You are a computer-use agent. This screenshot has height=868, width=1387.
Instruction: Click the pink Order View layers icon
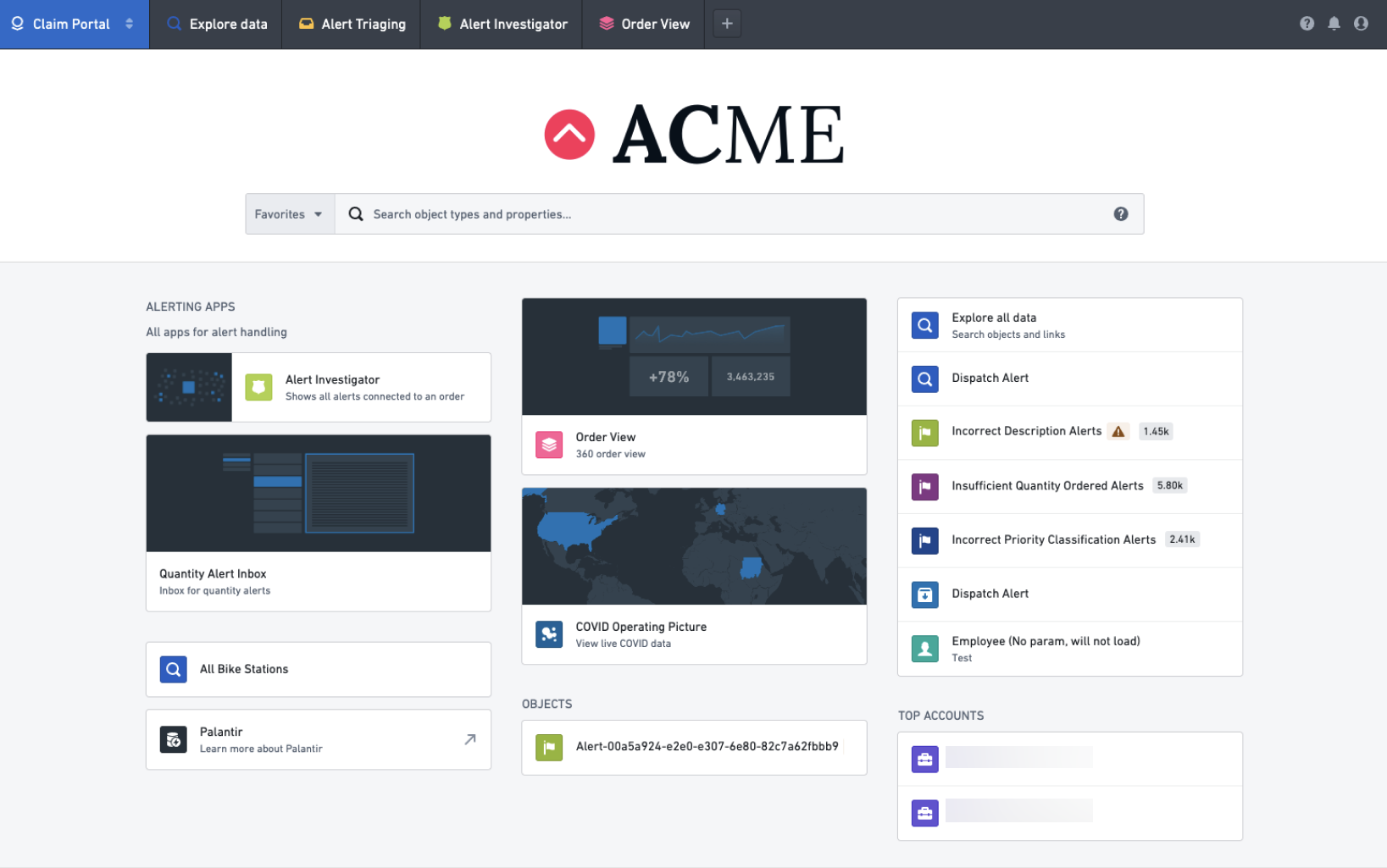coord(549,445)
